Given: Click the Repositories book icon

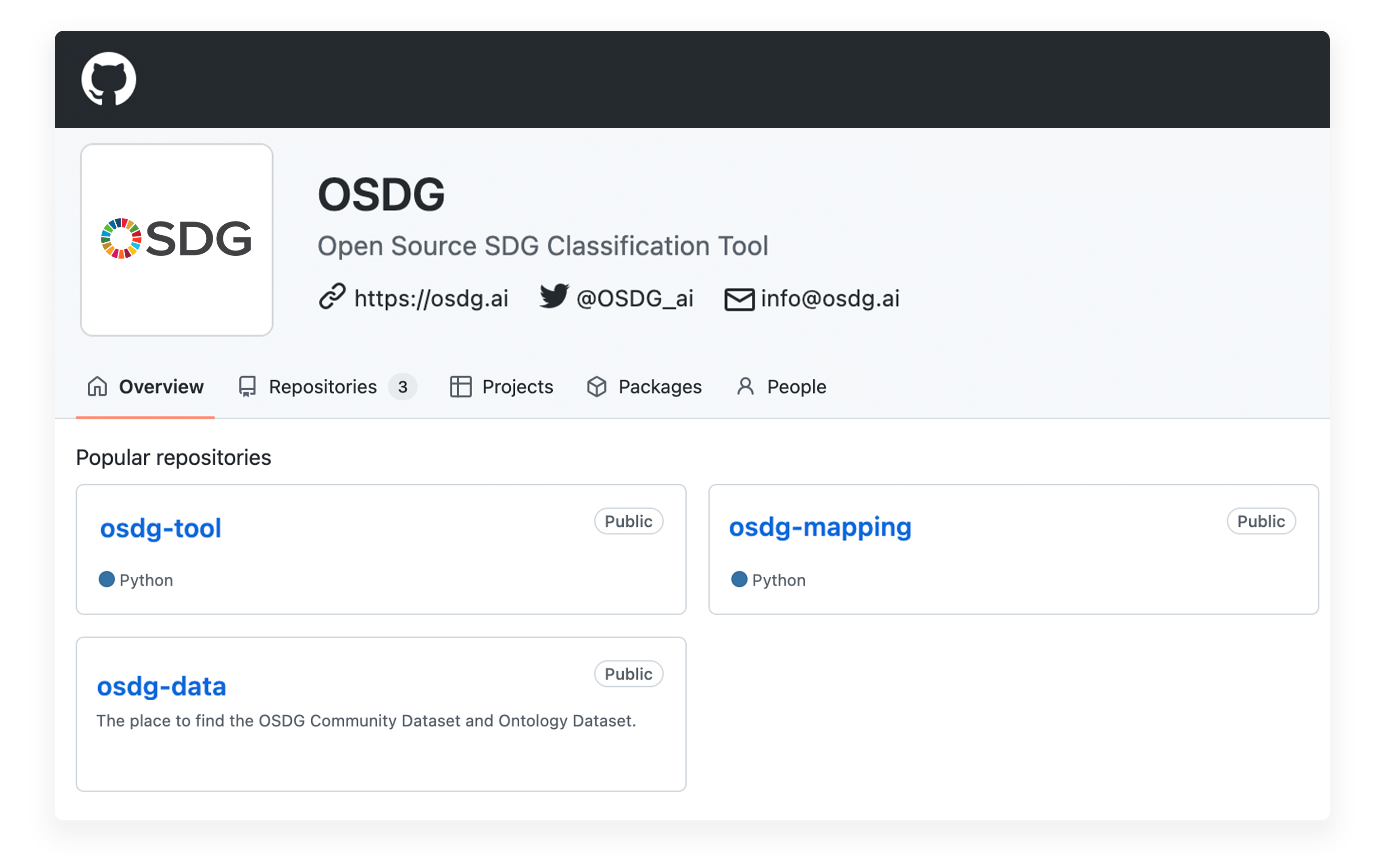Looking at the screenshot, I should click(x=247, y=387).
